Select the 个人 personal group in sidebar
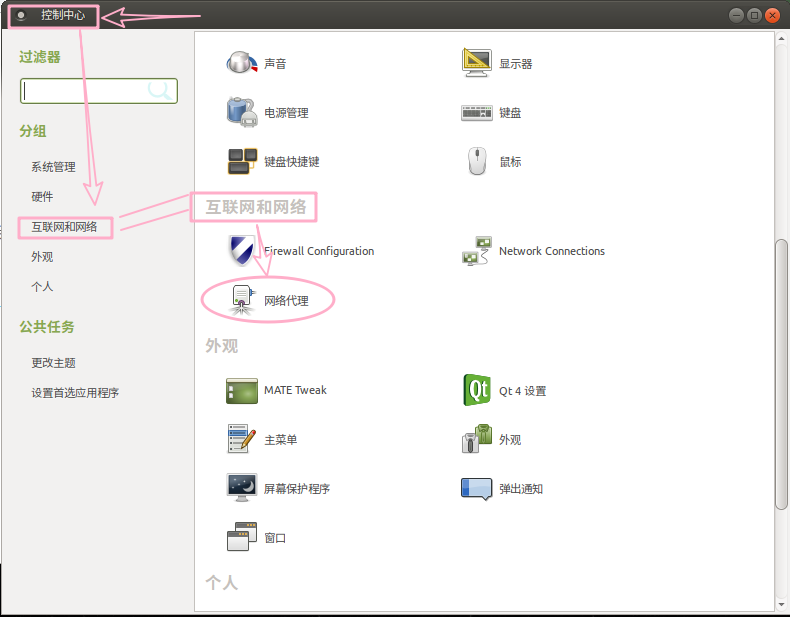Image resolution: width=790 pixels, height=617 pixels. [x=42, y=286]
